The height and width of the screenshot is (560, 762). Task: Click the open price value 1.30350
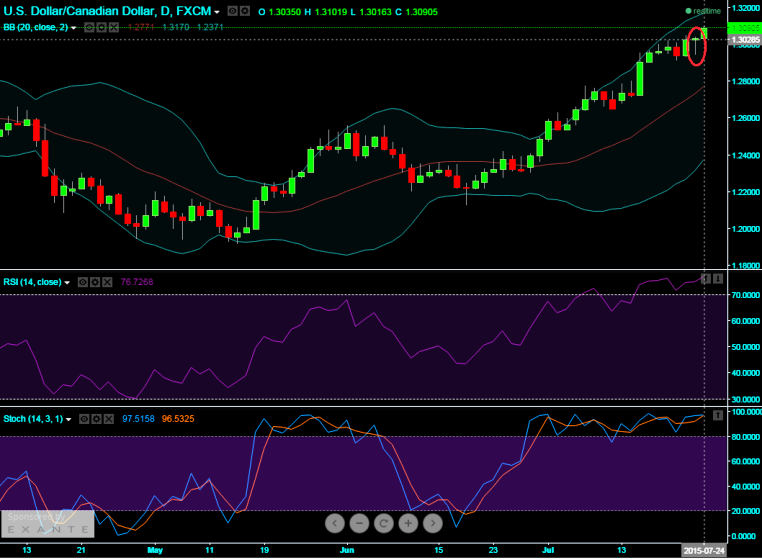[284, 11]
